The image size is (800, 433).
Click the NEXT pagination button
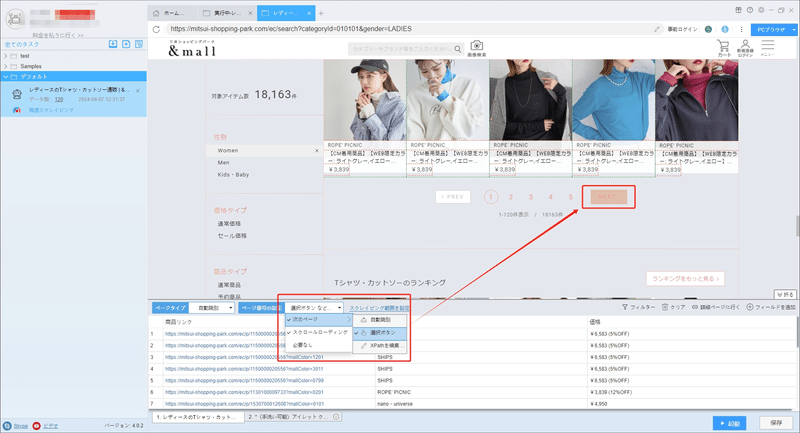pyautogui.click(x=608, y=197)
